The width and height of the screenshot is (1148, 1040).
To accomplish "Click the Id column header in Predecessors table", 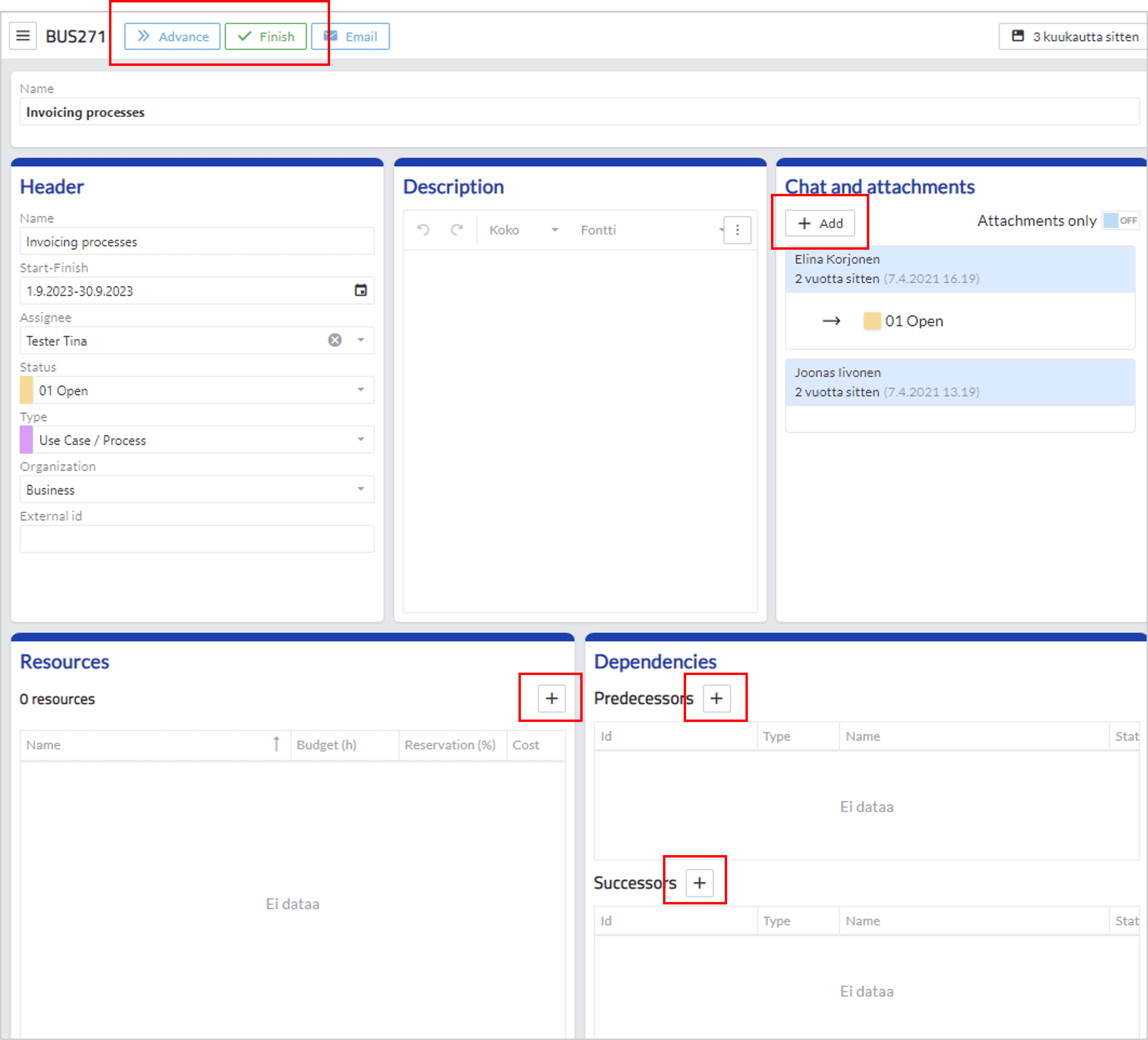I will pyautogui.click(x=675, y=736).
